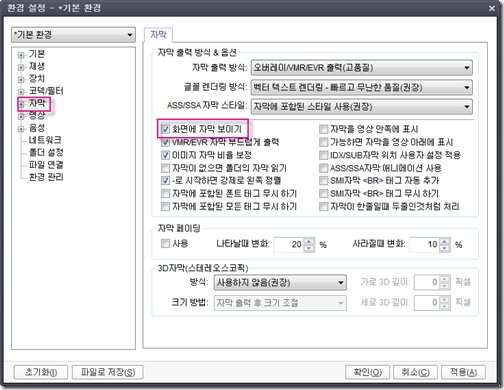Confirm settings with 확인(O) button
Viewport: 504px width, 390px height.
click(367, 372)
